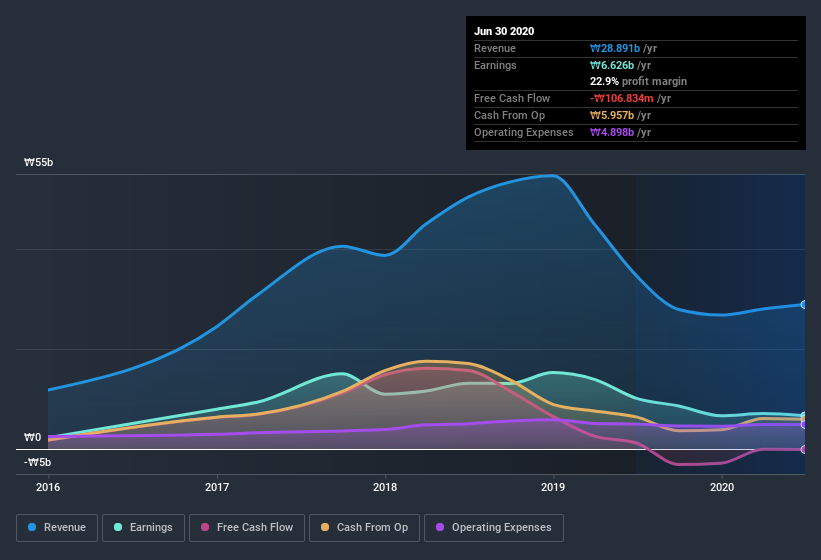This screenshot has width=821, height=560.
Task: Toggle Cash From Op legend item
Action: tap(364, 528)
